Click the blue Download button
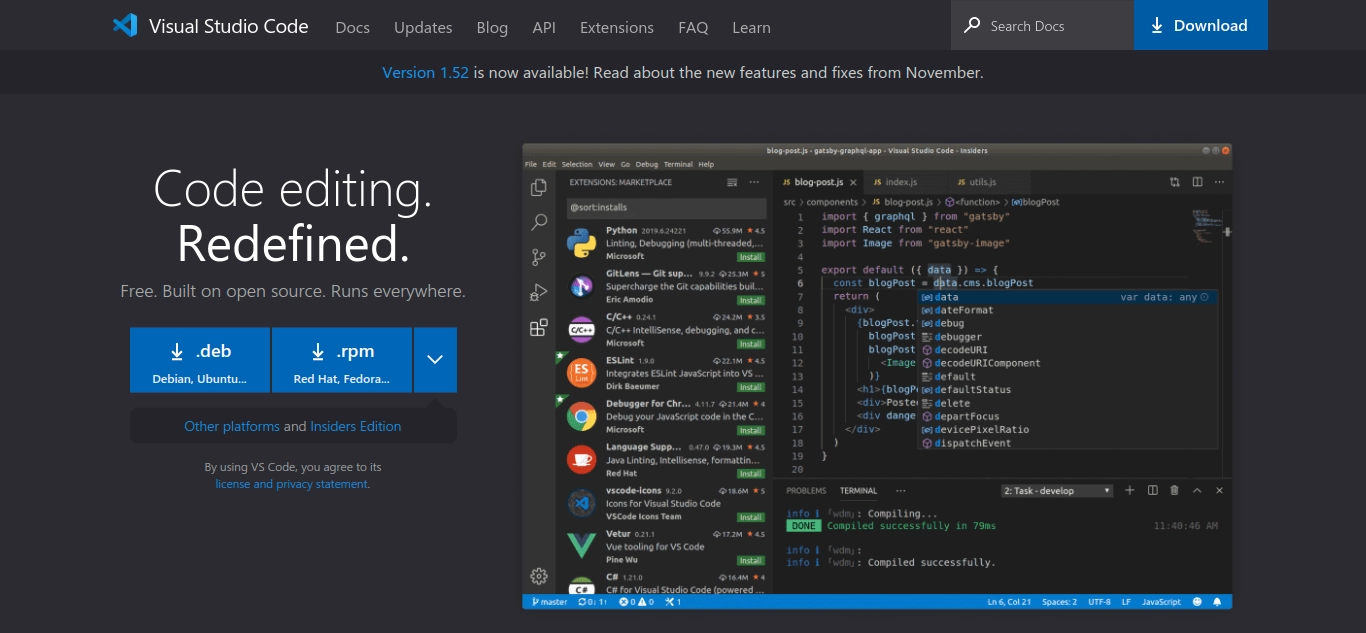Viewport: 1366px width, 633px height. [1200, 25]
